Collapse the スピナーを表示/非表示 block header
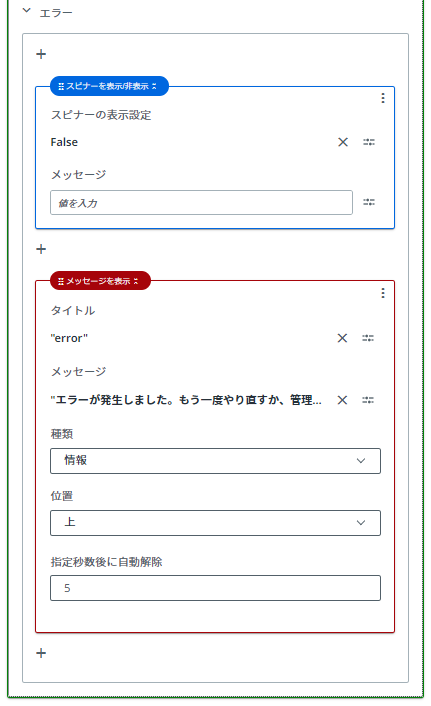Viewport: 431px width, 706px height. coord(154,86)
